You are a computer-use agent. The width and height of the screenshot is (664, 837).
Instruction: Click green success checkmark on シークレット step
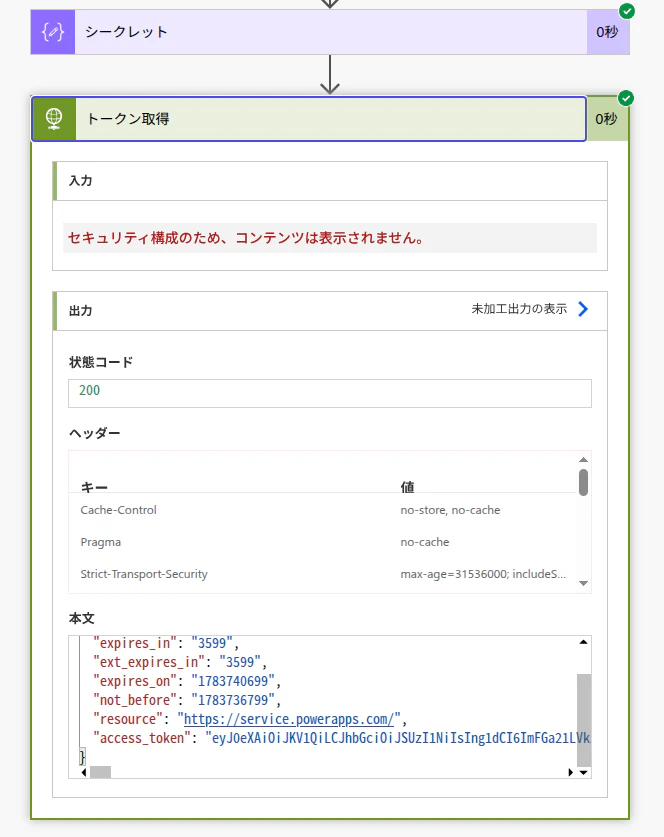tap(627, 11)
